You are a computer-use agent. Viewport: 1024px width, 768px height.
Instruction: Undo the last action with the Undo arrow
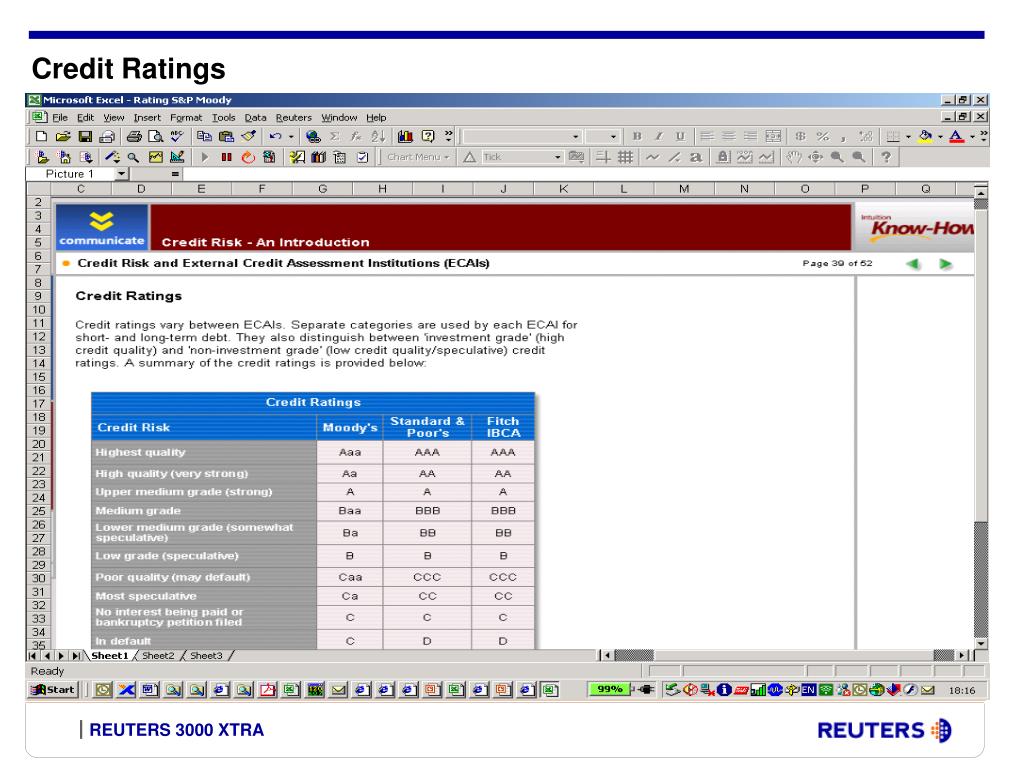coord(276,136)
